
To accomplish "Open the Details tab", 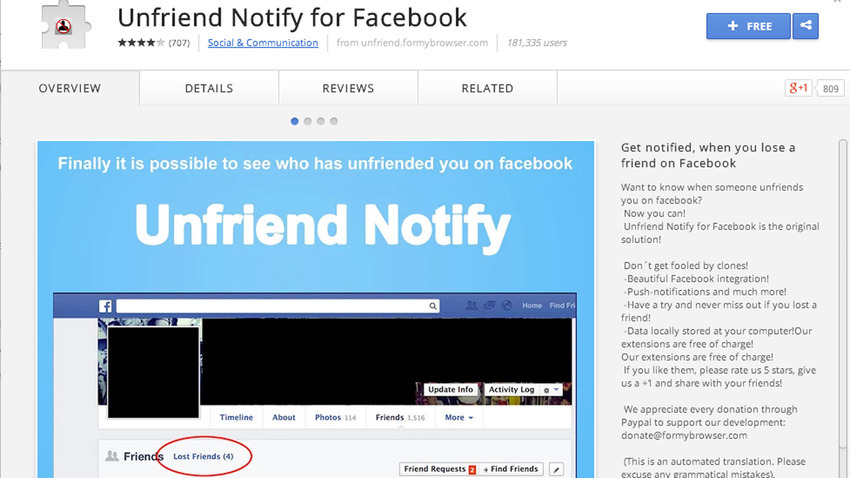I will [209, 89].
